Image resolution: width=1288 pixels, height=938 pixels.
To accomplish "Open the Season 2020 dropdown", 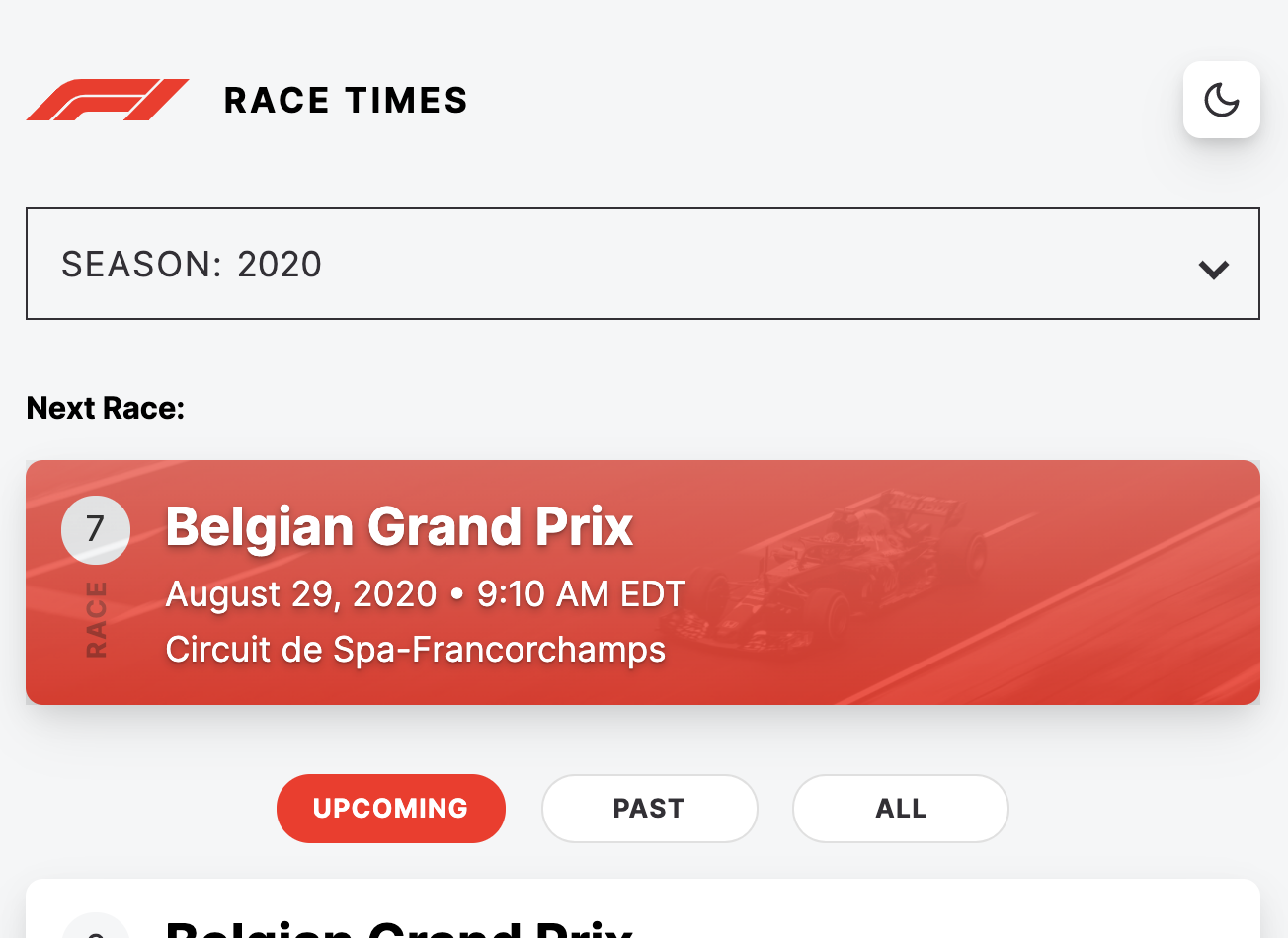I will tap(642, 264).
